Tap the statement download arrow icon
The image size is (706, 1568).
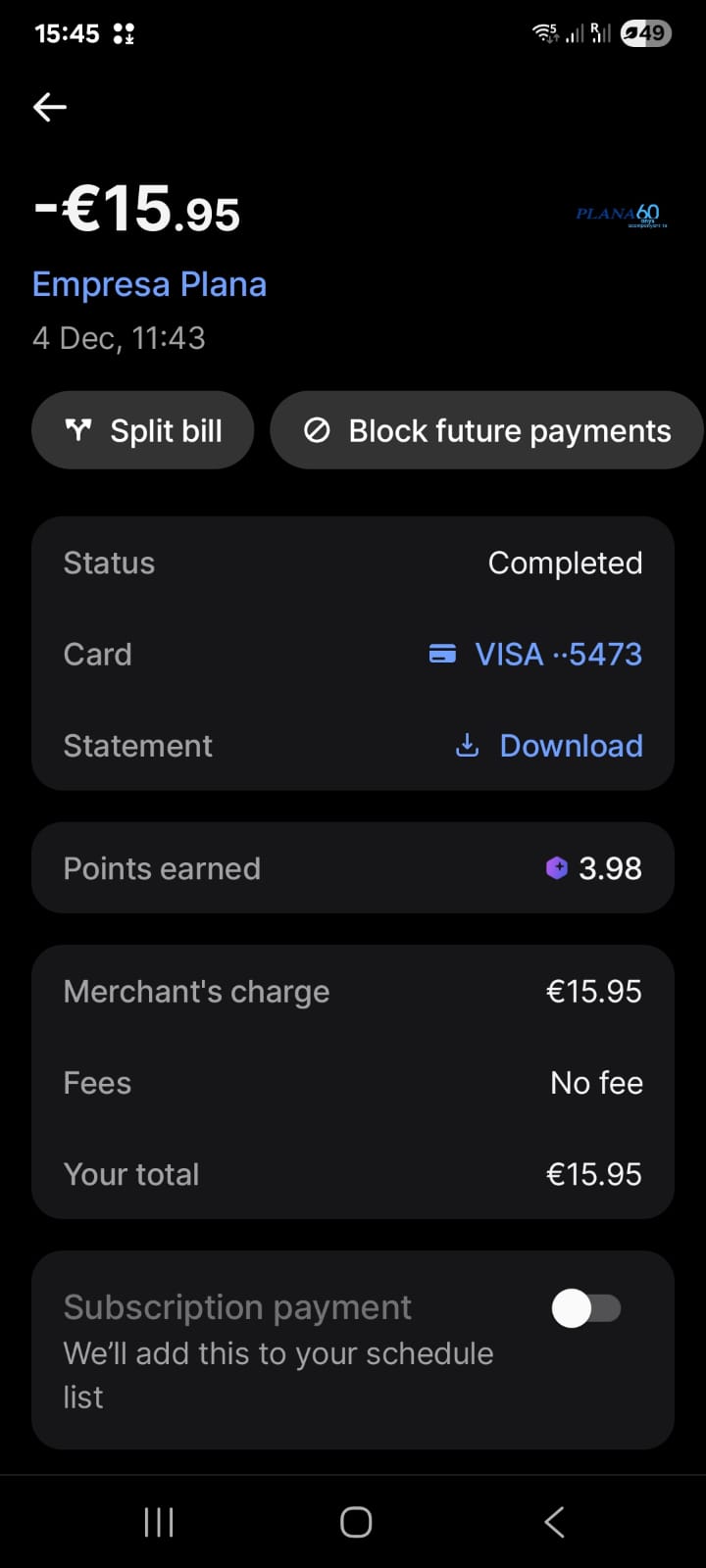[x=468, y=746]
